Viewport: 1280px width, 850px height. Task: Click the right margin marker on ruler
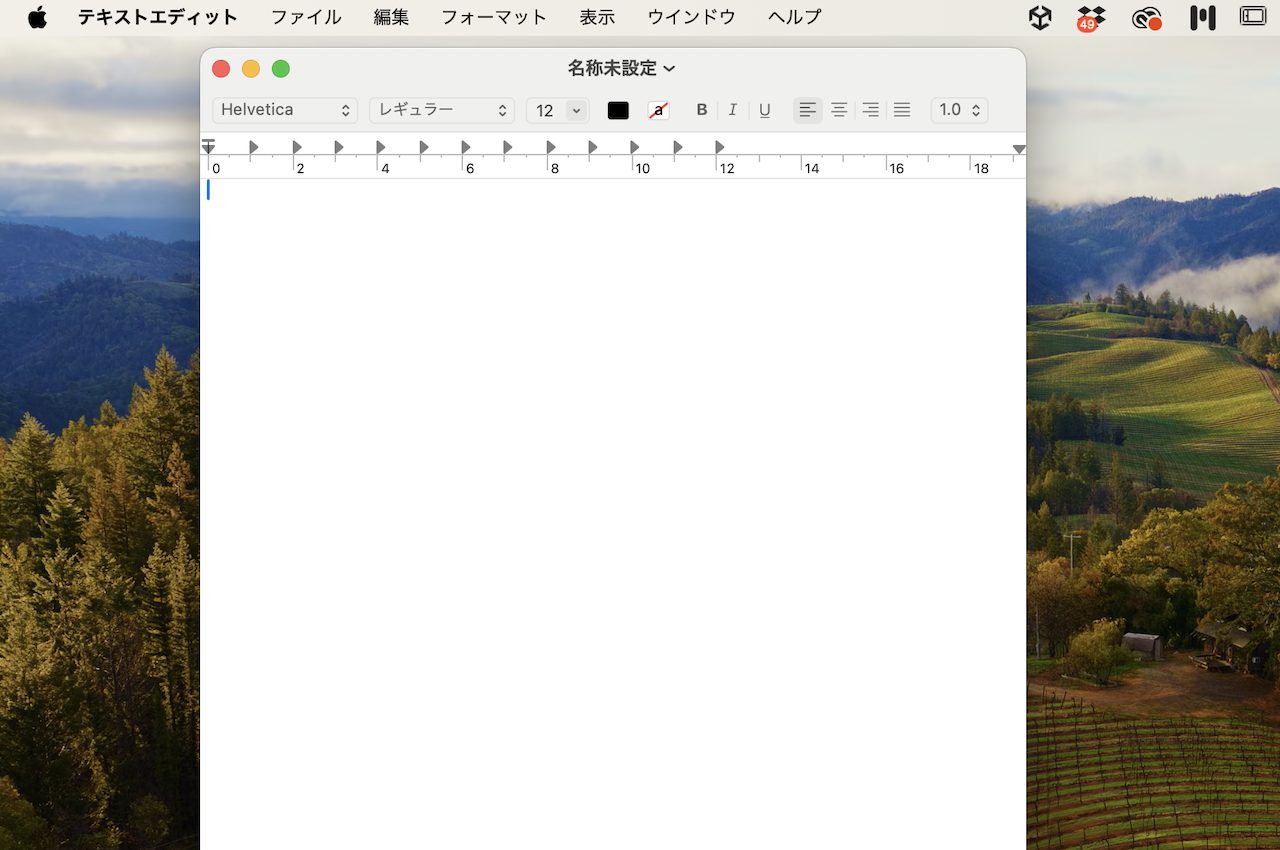(x=1019, y=149)
